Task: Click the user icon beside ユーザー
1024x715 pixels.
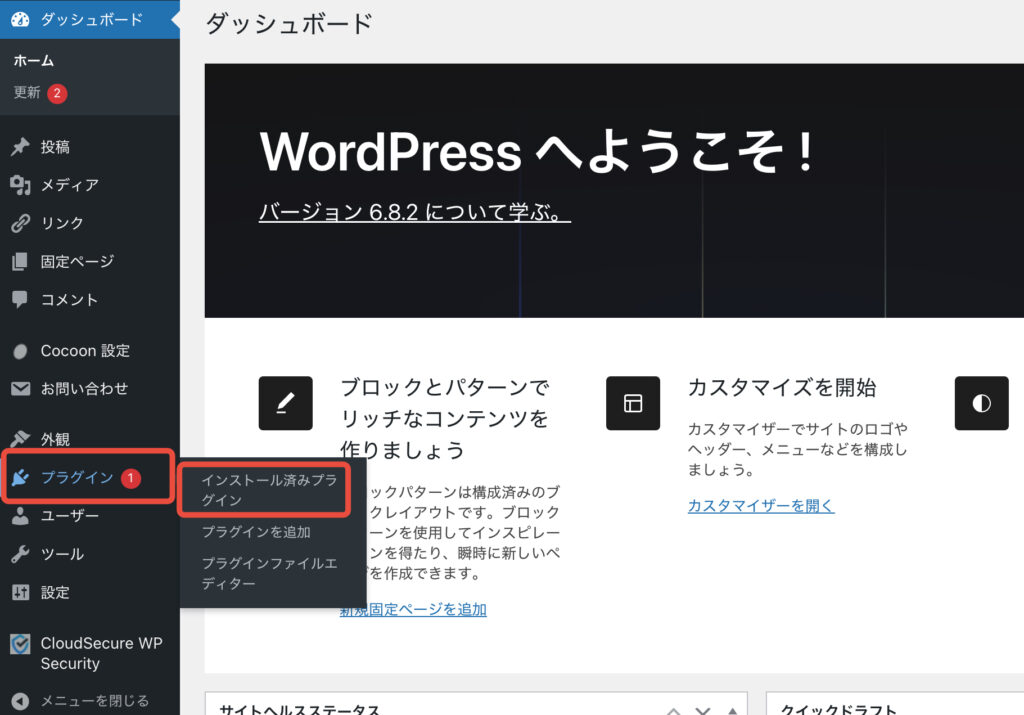Action: coord(20,516)
